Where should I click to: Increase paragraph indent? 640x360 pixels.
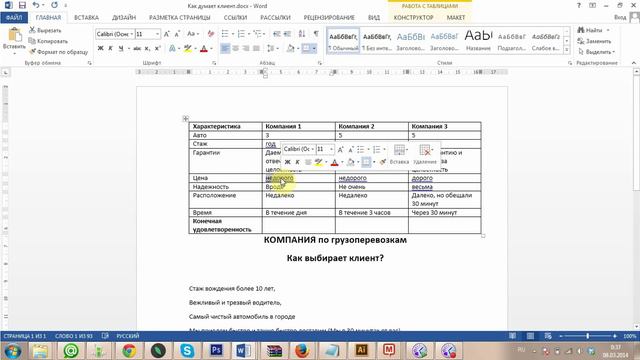(287, 34)
